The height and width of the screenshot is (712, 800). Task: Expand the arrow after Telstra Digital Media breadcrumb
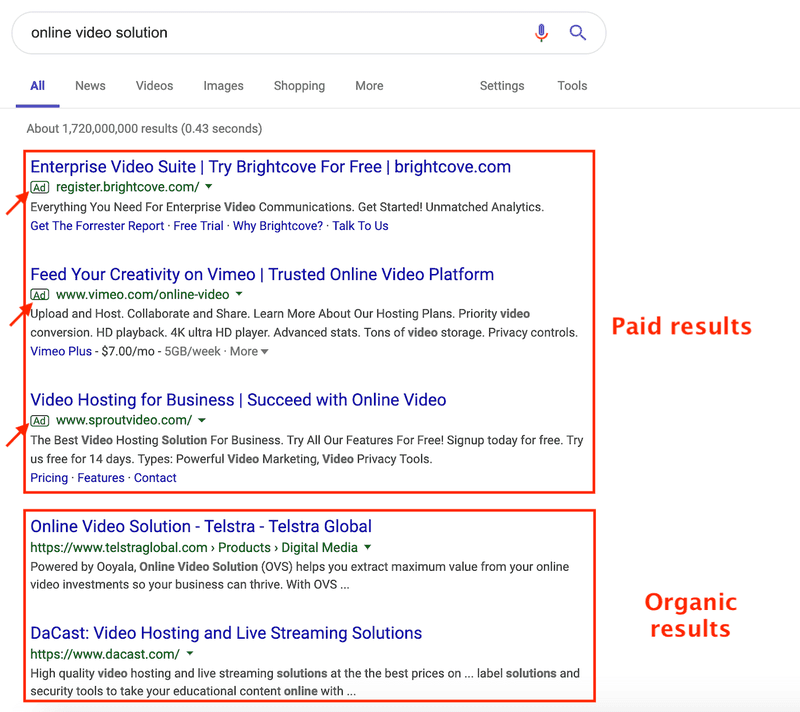click(x=367, y=547)
